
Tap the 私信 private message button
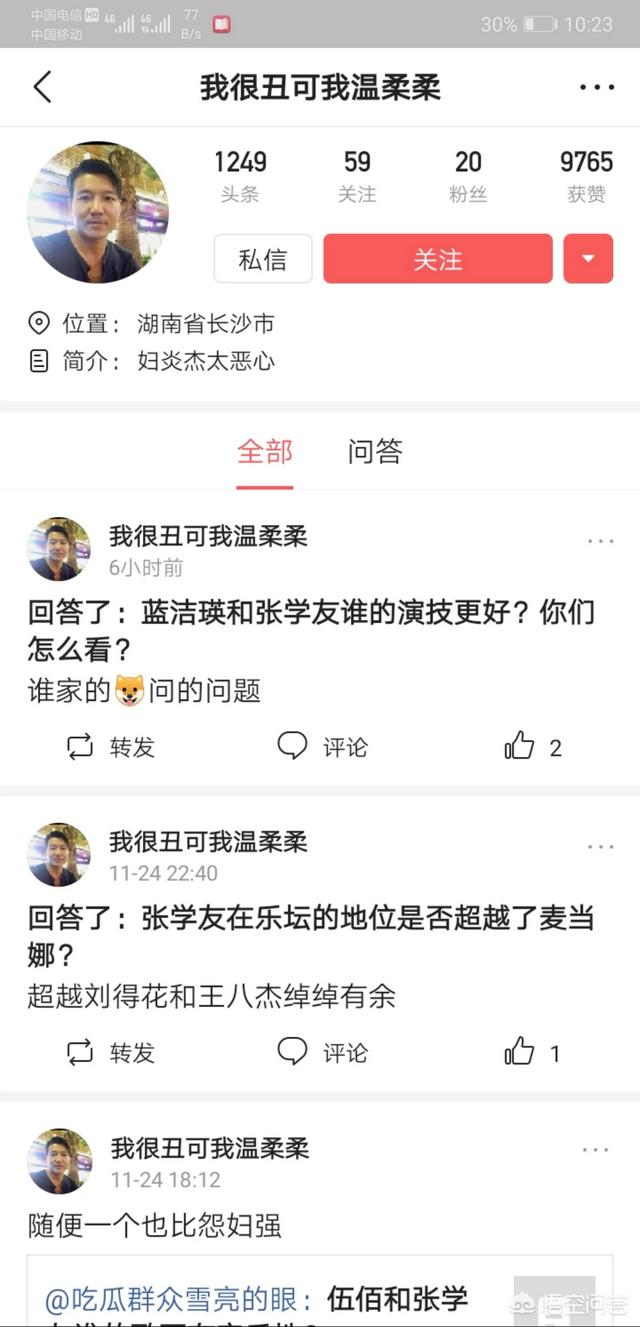pos(263,259)
